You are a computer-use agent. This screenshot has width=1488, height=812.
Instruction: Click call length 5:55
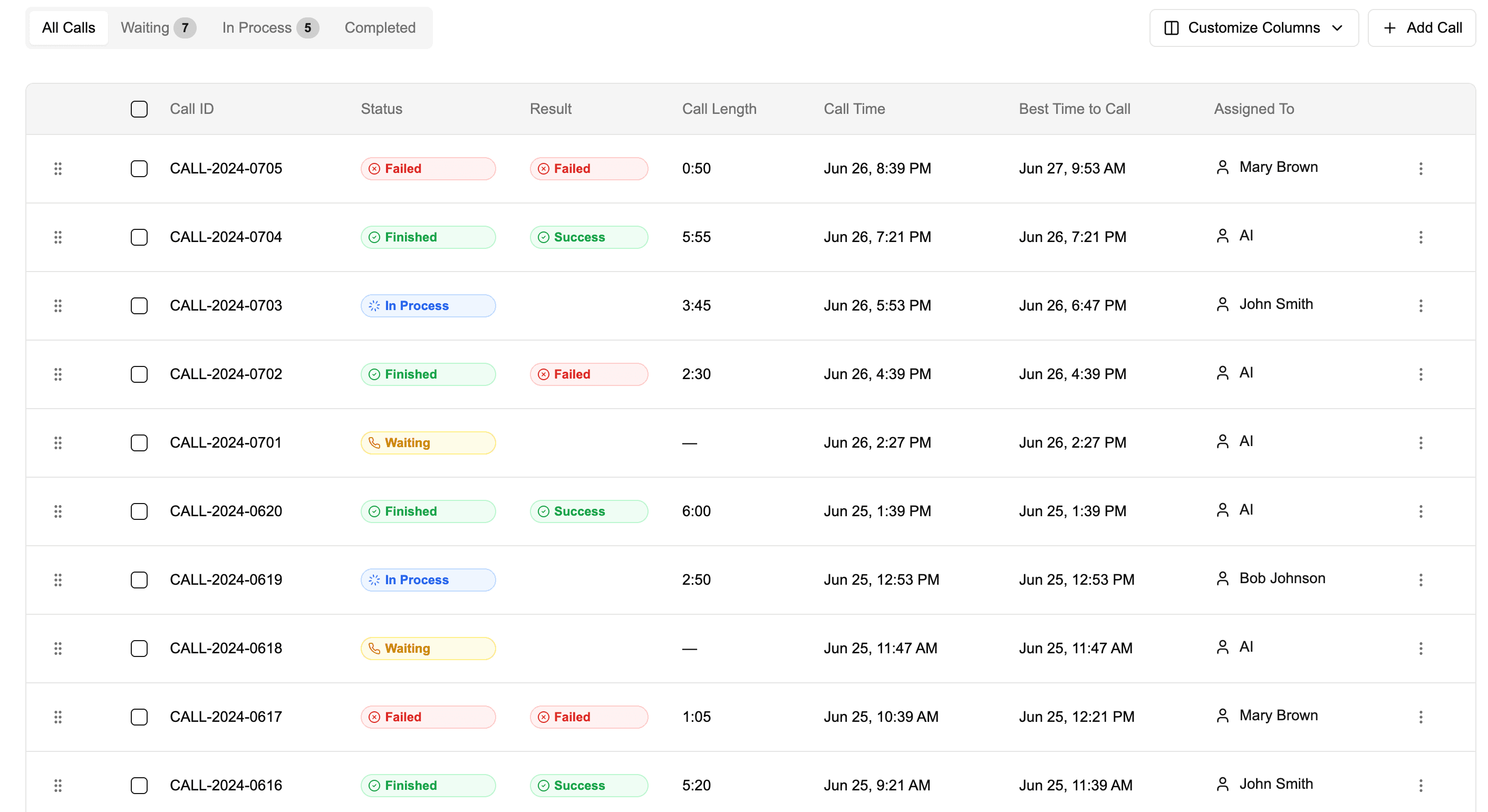696,237
